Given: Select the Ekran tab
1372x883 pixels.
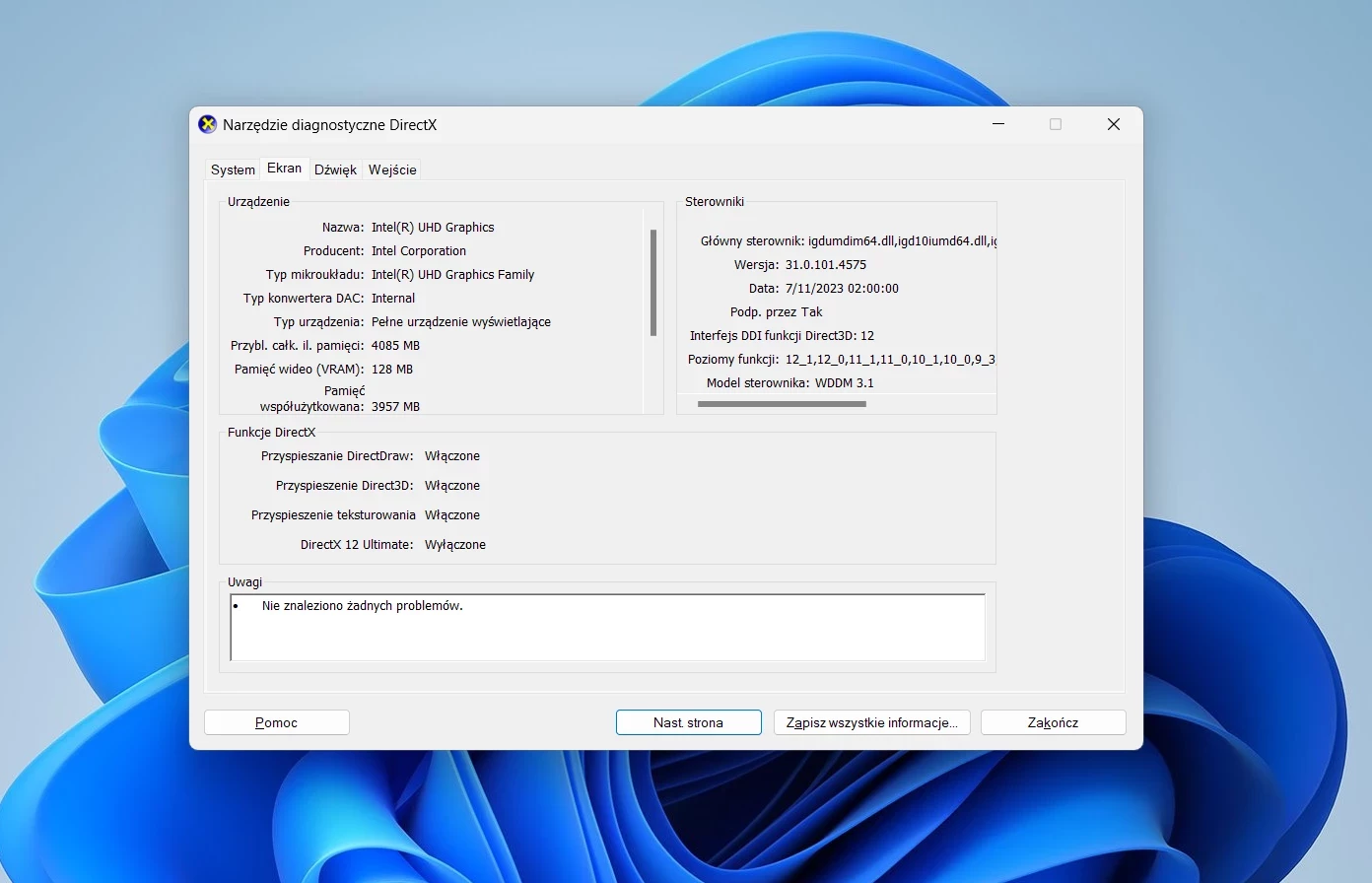Looking at the screenshot, I should coord(285,169).
